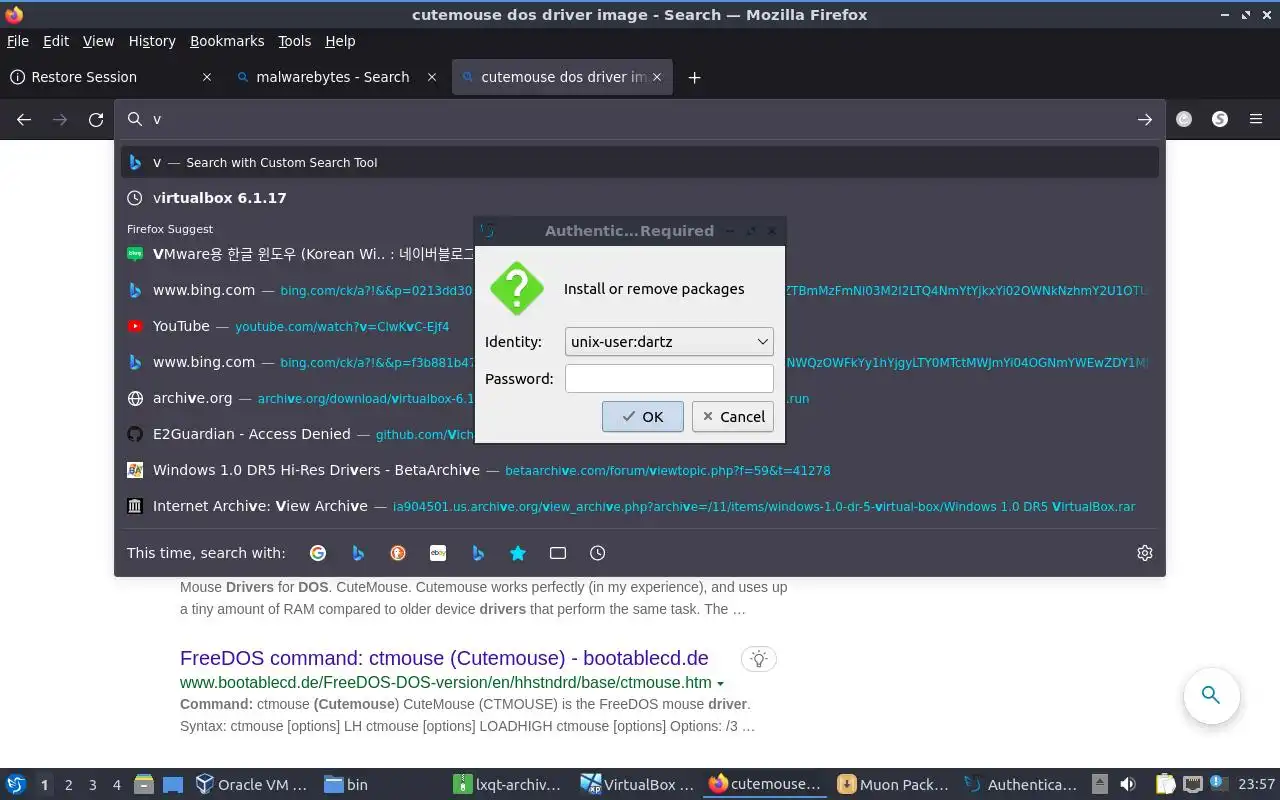1280x800 pixels.
Task: Select virtualbox 6.1.17 history suggestion
Action: coord(640,198)
